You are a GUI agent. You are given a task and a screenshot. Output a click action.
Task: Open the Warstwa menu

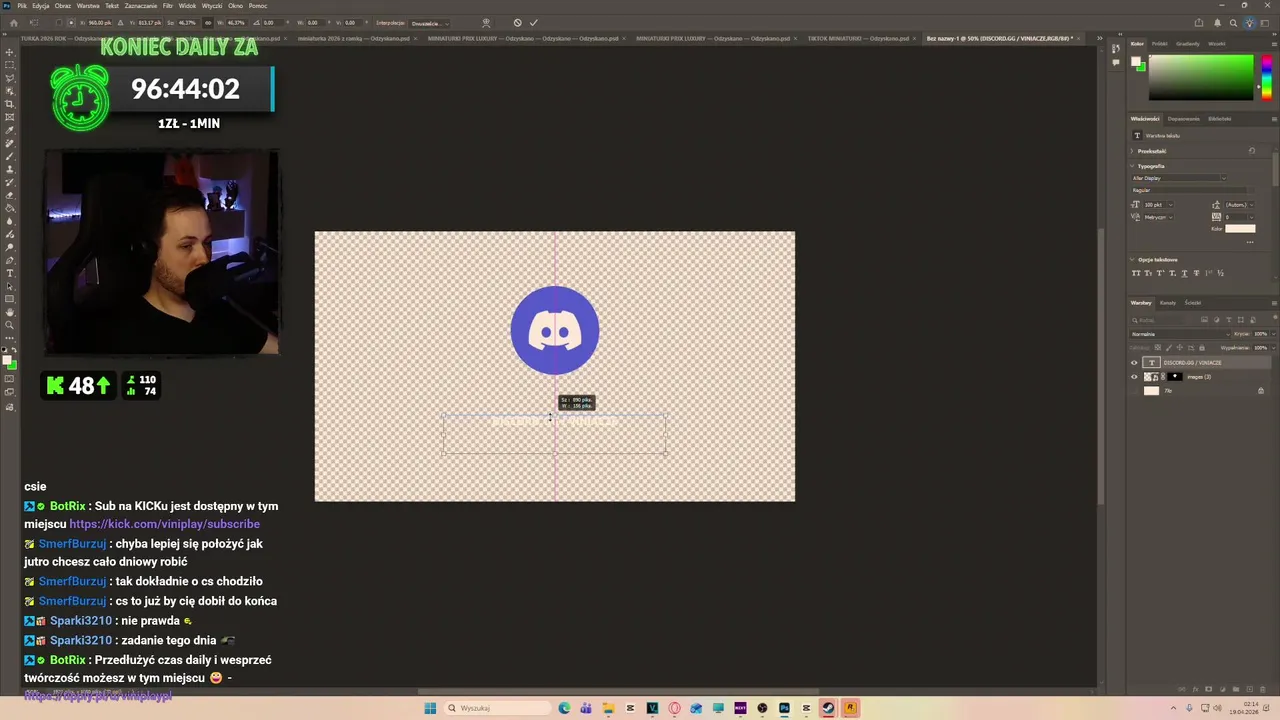[x=88, y=6]
